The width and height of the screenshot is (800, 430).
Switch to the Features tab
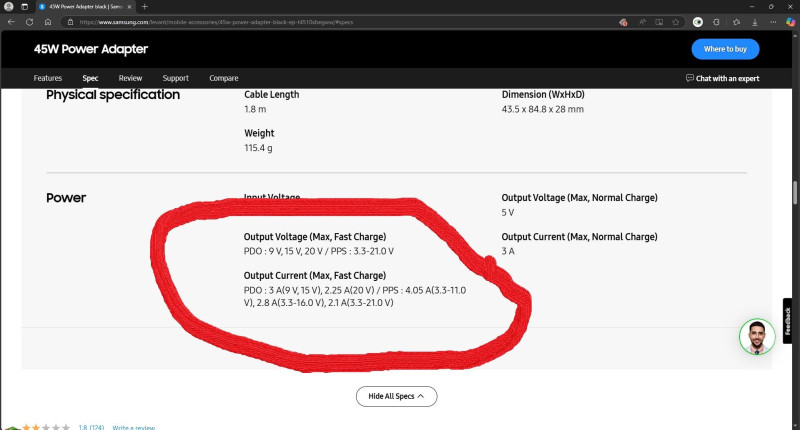click(x=47, y=78)
